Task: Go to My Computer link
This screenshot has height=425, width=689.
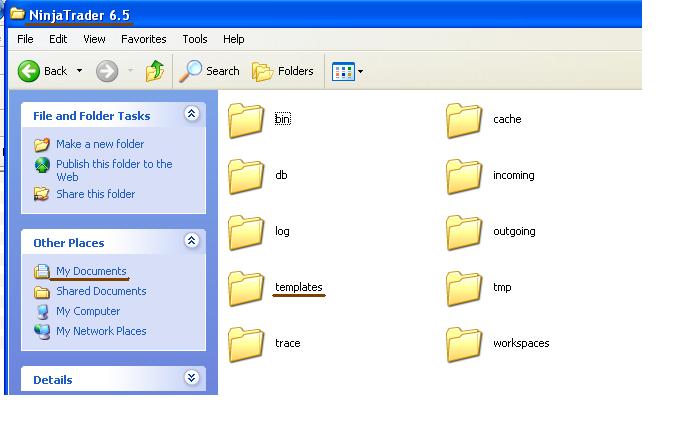Action: tap(88, 311)
